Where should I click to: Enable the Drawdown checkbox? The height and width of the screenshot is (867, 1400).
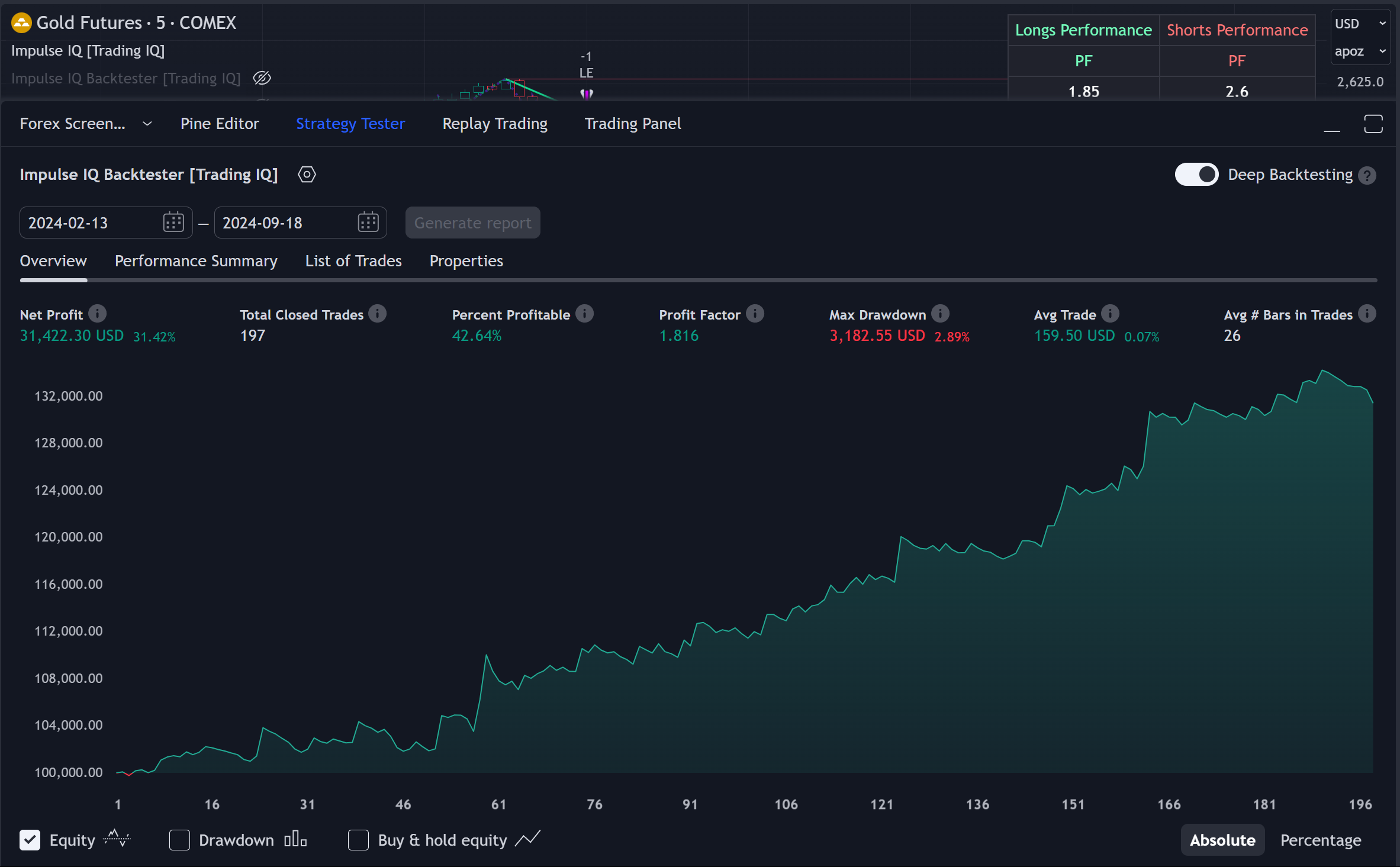(x=179, y=840)
